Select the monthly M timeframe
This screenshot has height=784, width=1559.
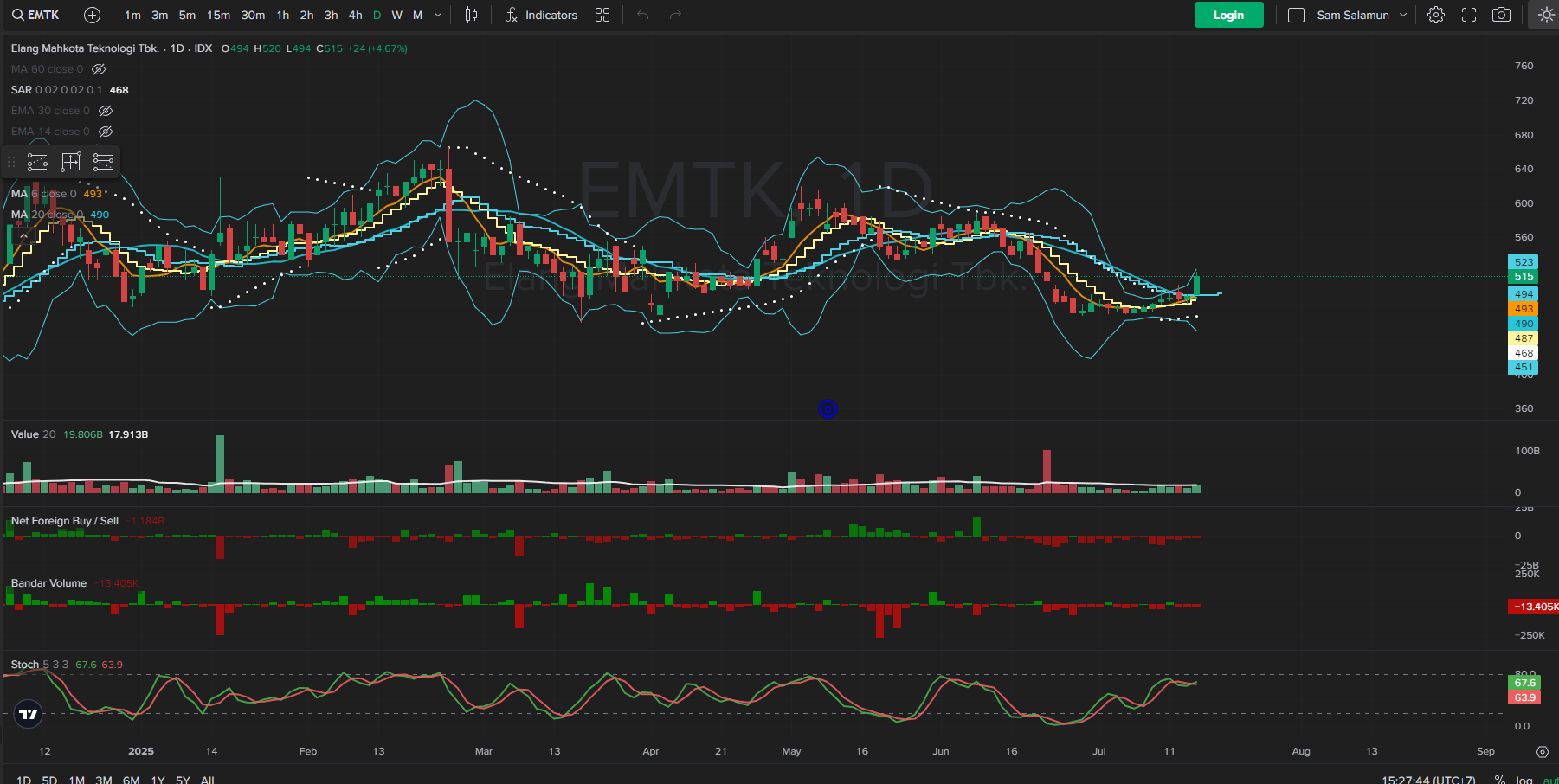[x=417, y=15]
